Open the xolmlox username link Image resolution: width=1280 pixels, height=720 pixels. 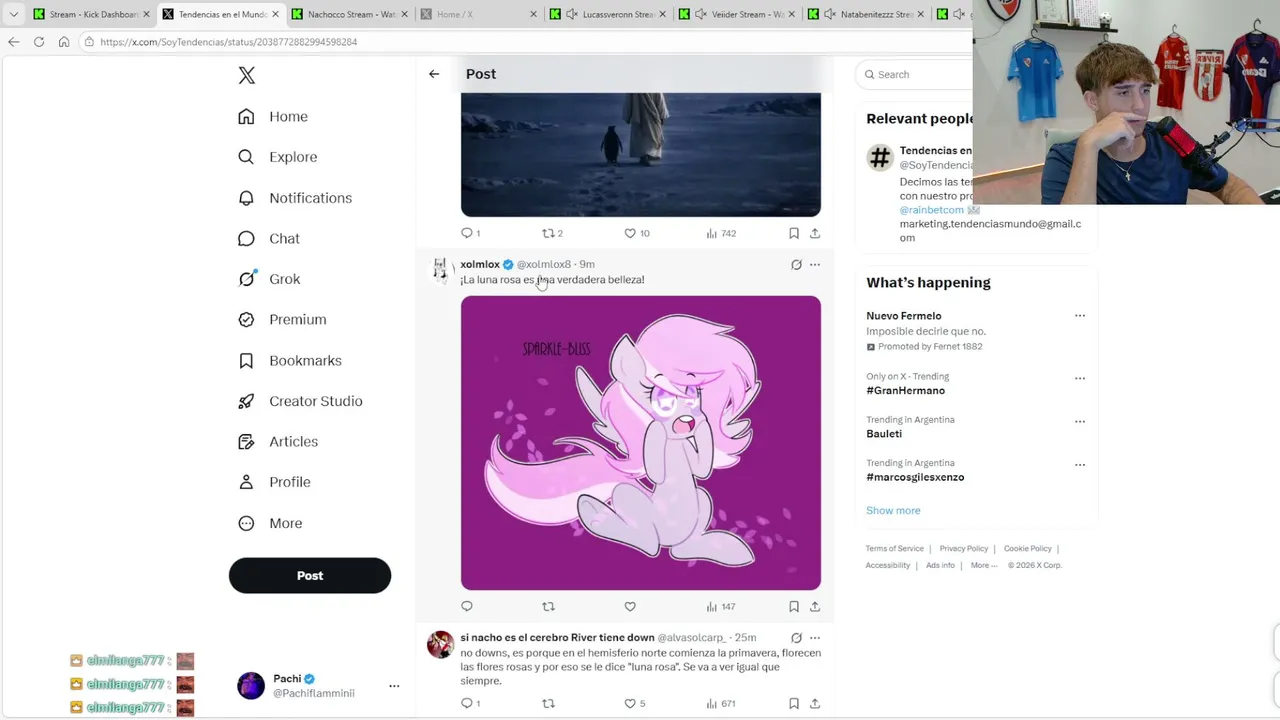point(480,265)
